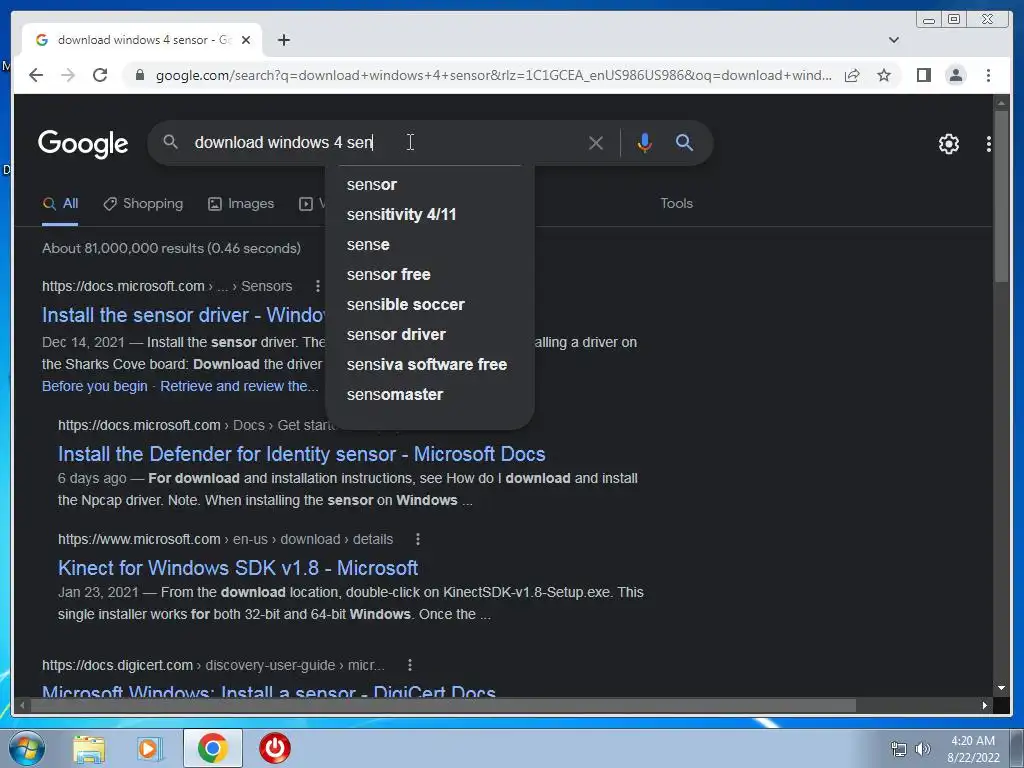Select the 'sensomaster' suggestion
Image resolution: width=1024 pixels, height=768 pixels.
tap(429, 395)
